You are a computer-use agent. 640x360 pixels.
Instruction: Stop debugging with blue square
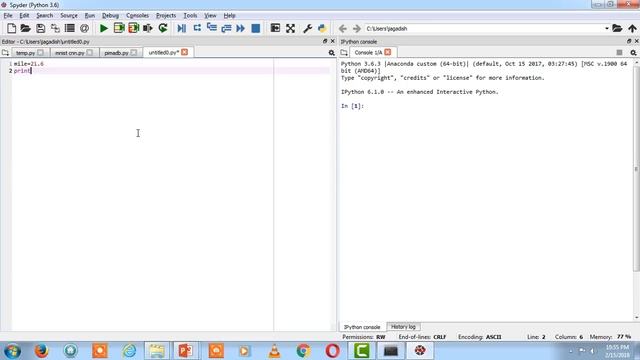256,28
